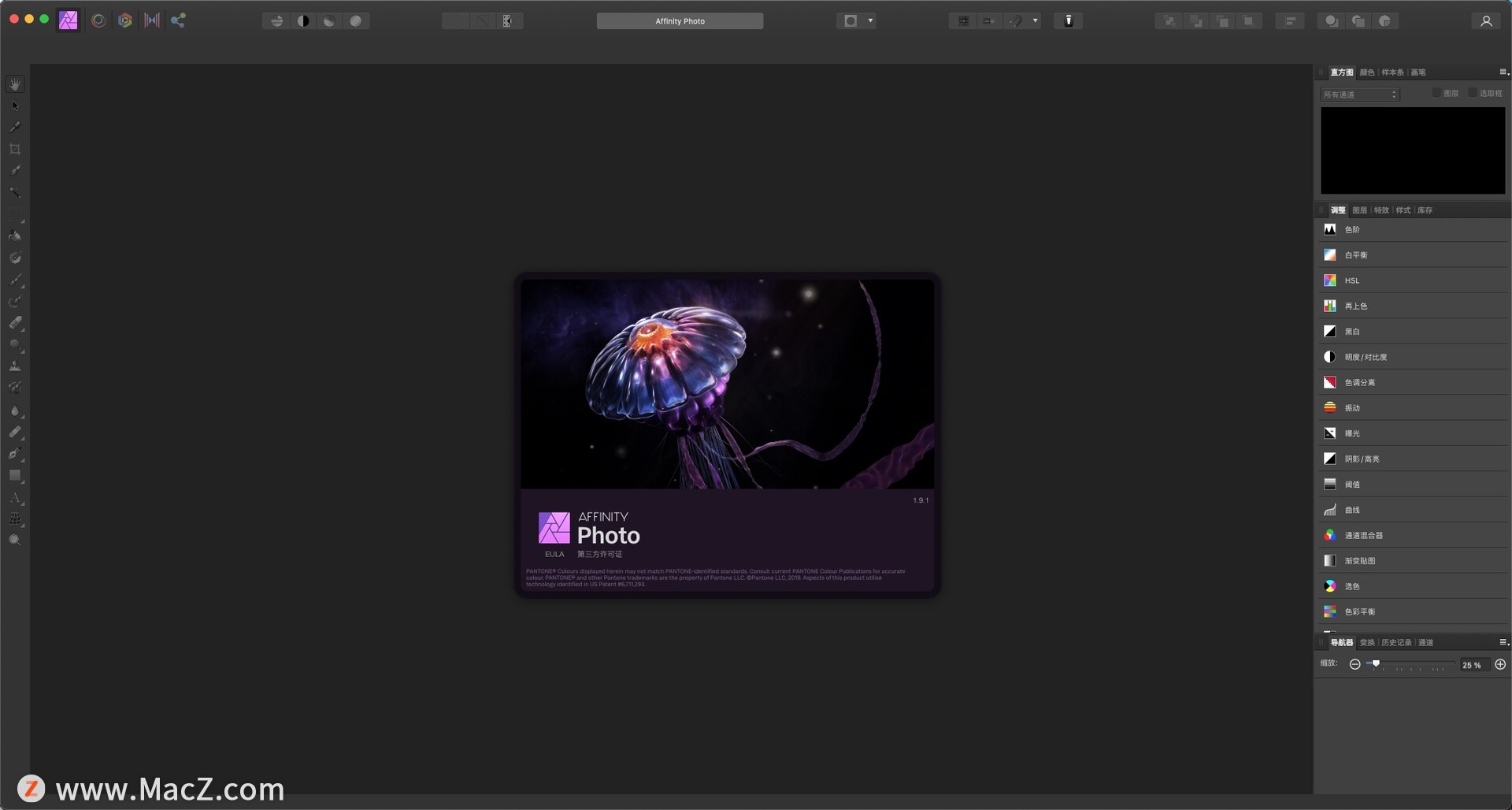The height and width of the screenshot is (810, 1512).
Task: Select the Pen tool
Action: point(15,454)
